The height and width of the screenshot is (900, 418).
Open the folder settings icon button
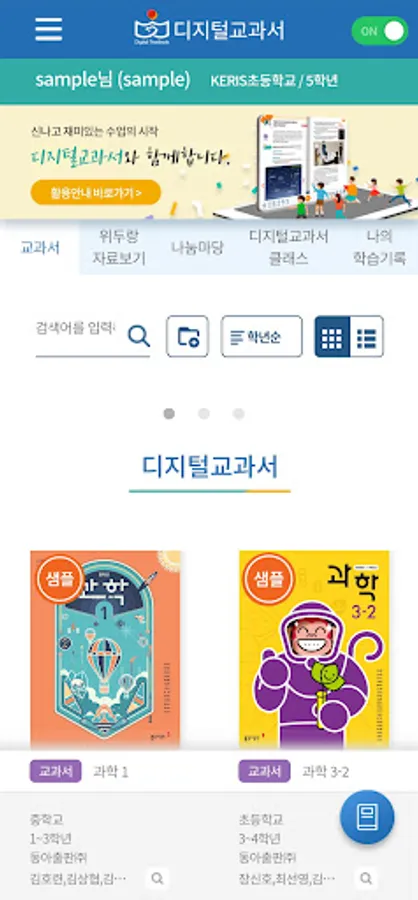tap(188, 336)
